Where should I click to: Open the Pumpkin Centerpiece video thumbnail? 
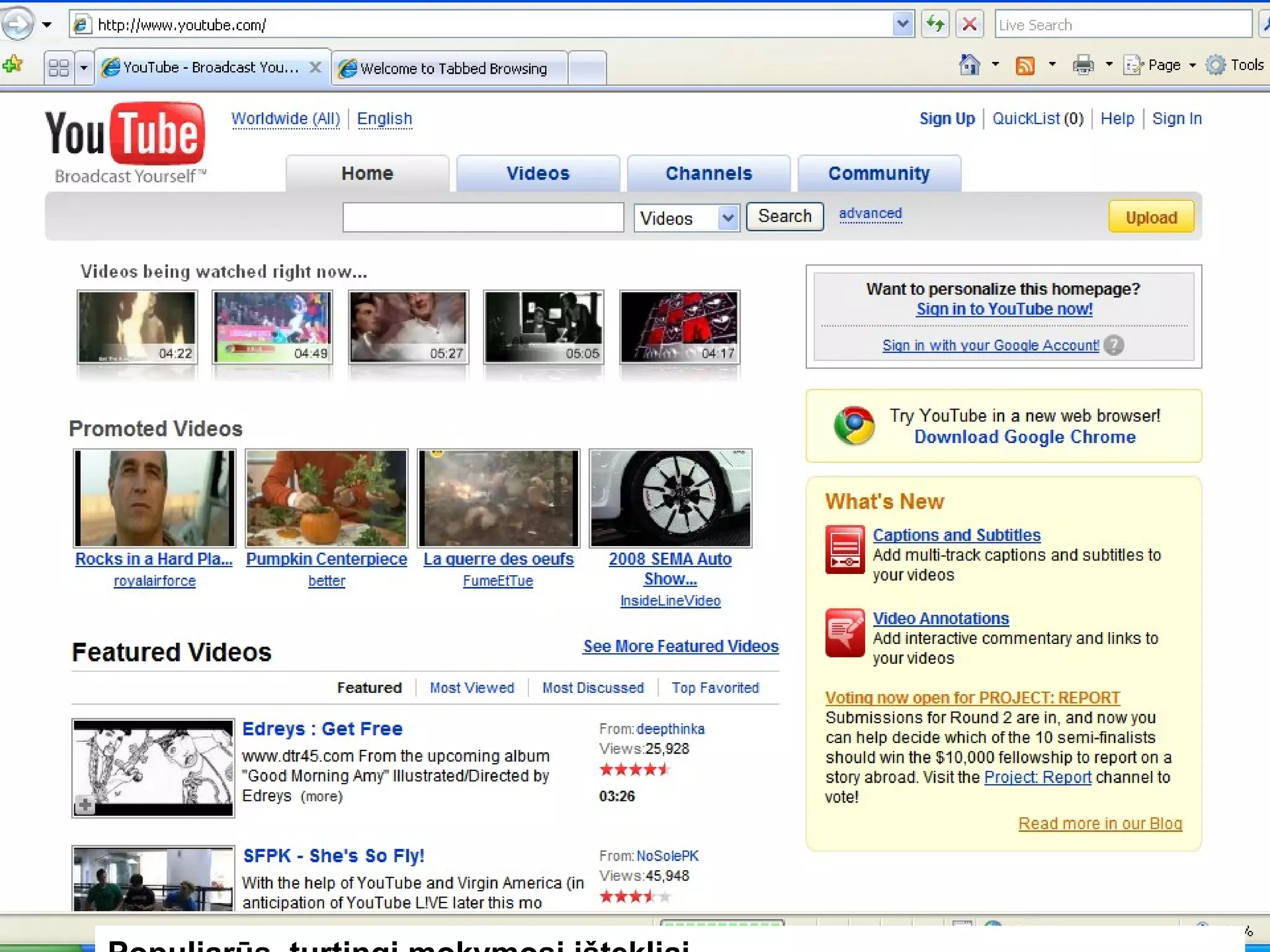pyautogui.click(x=326, y=498)
